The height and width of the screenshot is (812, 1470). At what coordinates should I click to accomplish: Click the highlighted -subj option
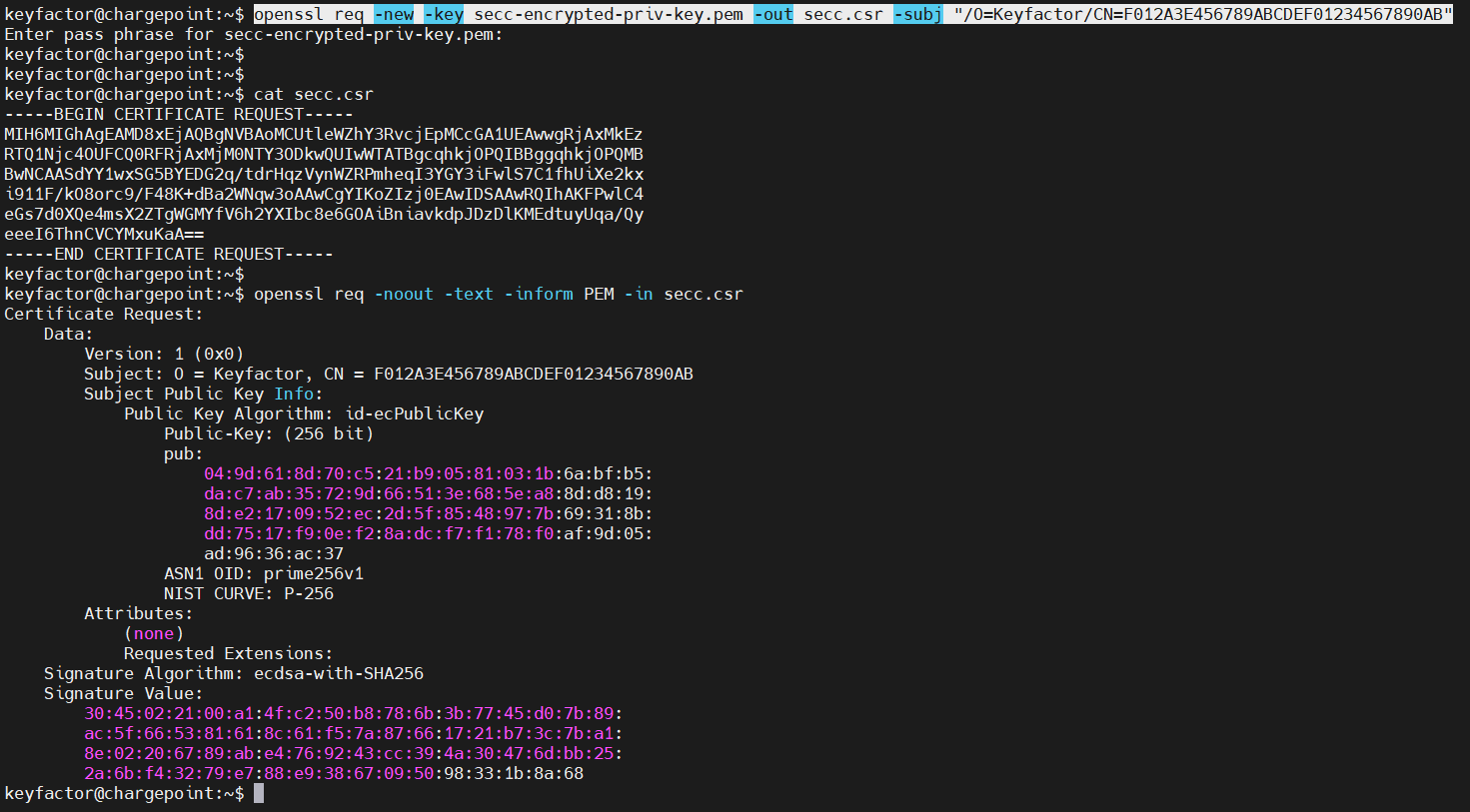pos(917,14)
